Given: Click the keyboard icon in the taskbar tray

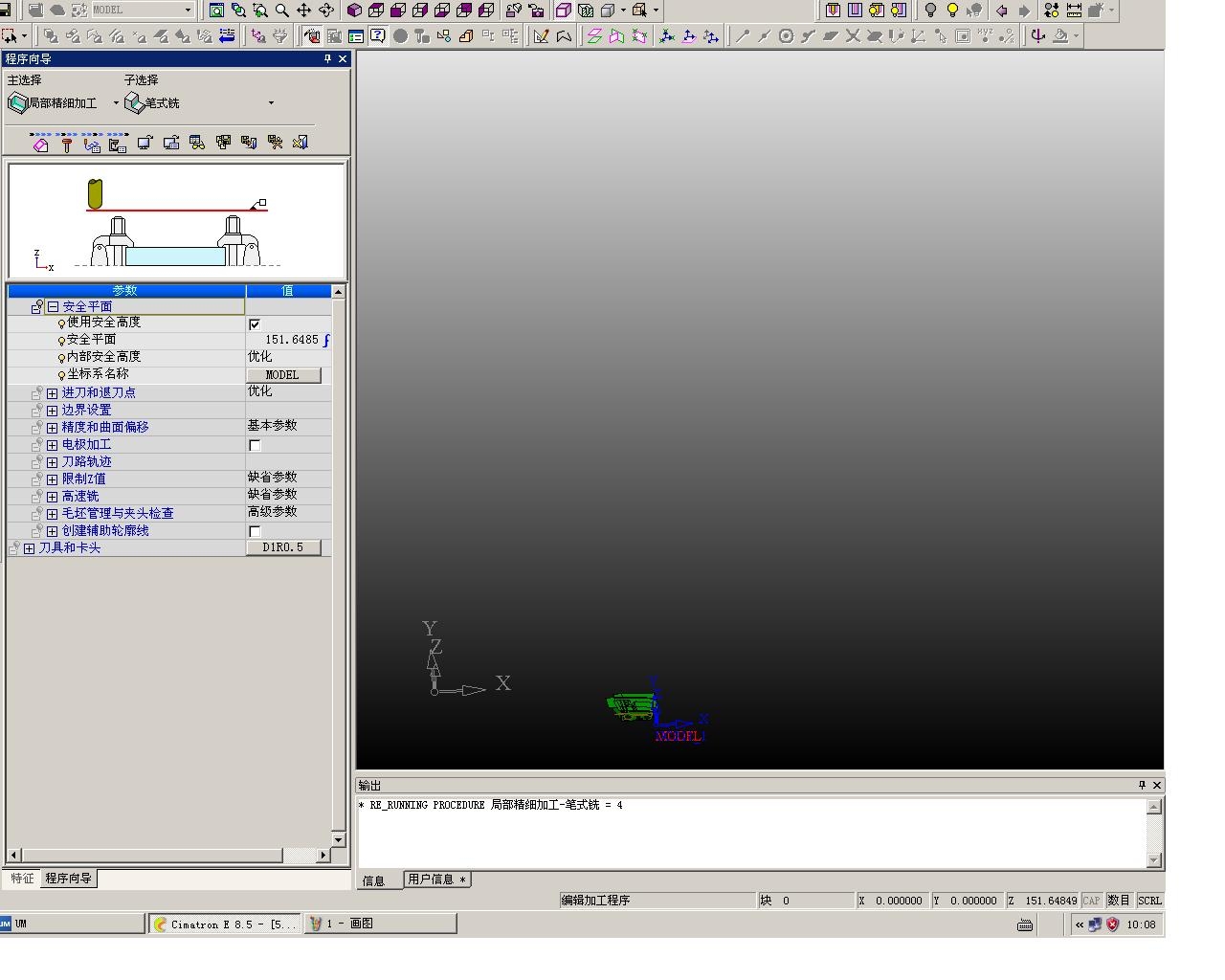Looking at the screenshot, I should tap(1025, 924).
